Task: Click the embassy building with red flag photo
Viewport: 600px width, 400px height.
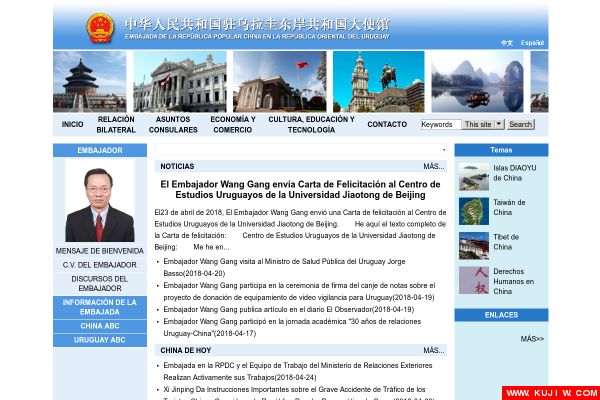Action: pyautogui.click(x=280, y=82)
